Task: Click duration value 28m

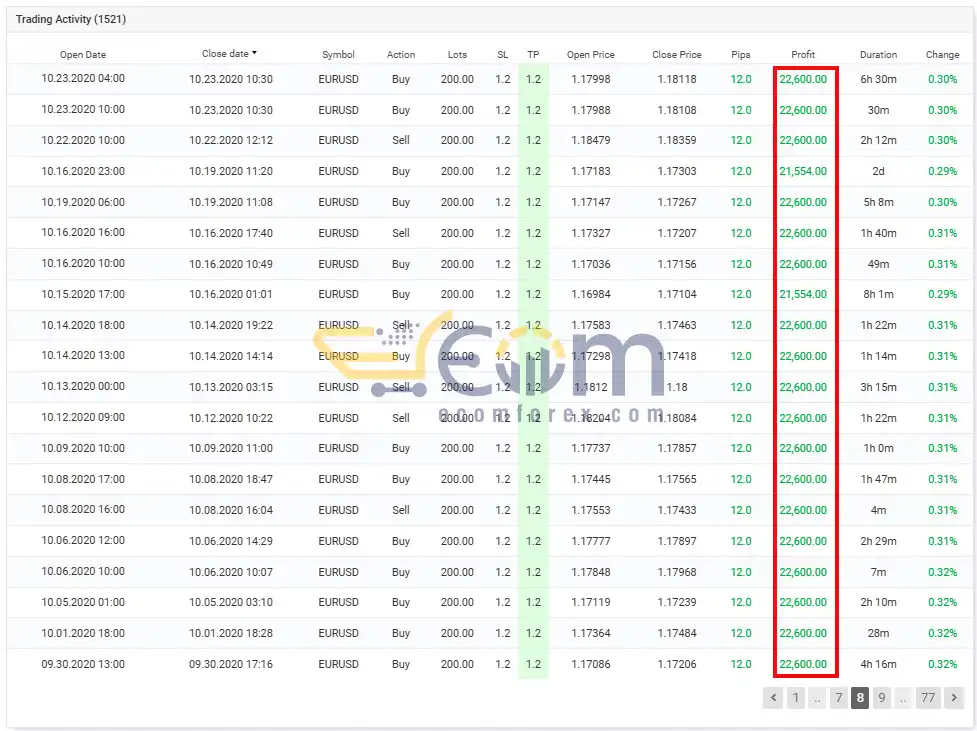Action: (x=879, y=633)
